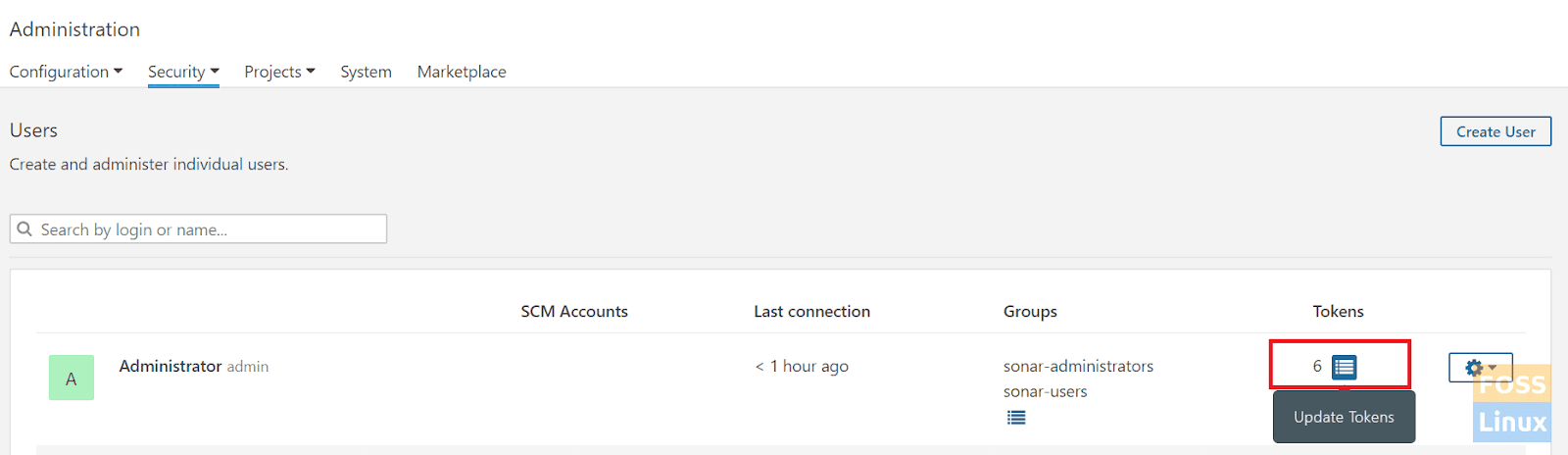The width and height of the screenshot is (1568, 455).
Task: Focus the Search by login or name field
Action: click(x=198, y=228)
